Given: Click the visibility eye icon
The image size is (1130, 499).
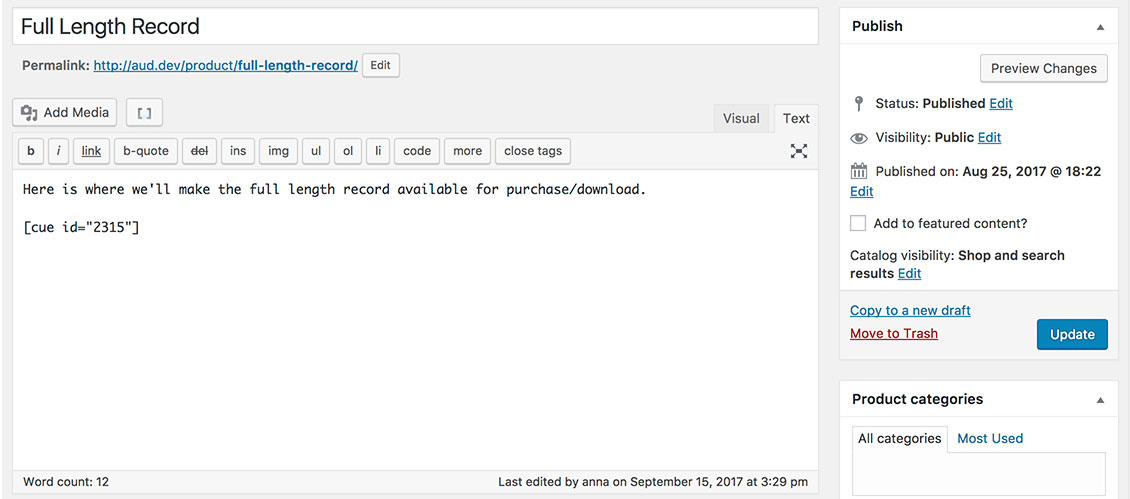Looking at the screenshot, I should click(x=858, y=138).
